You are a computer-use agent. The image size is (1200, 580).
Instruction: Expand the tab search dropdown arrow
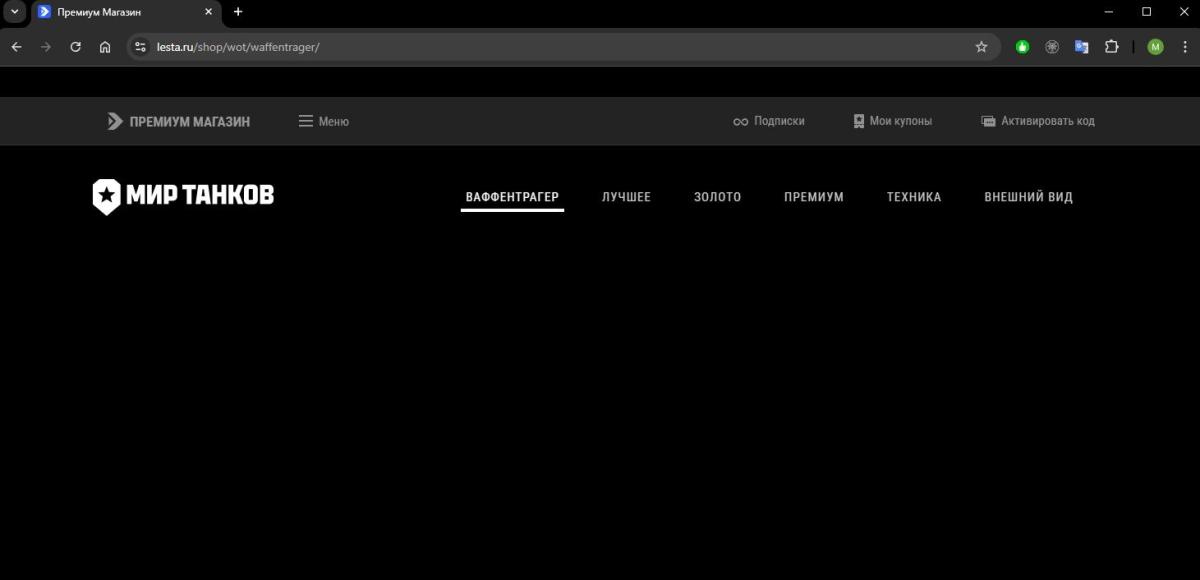pyautogui.click(x=14, y=12)
